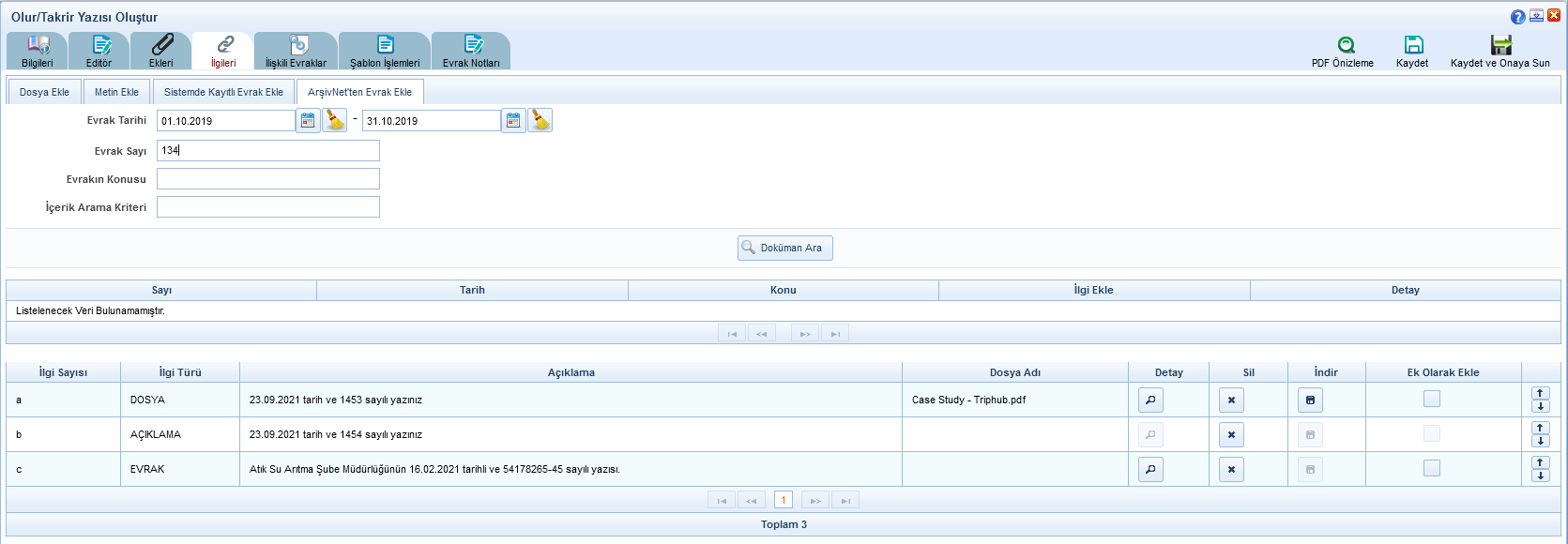
Task: Click the Kaydet save icon
Action: [x=1413, y=45]
